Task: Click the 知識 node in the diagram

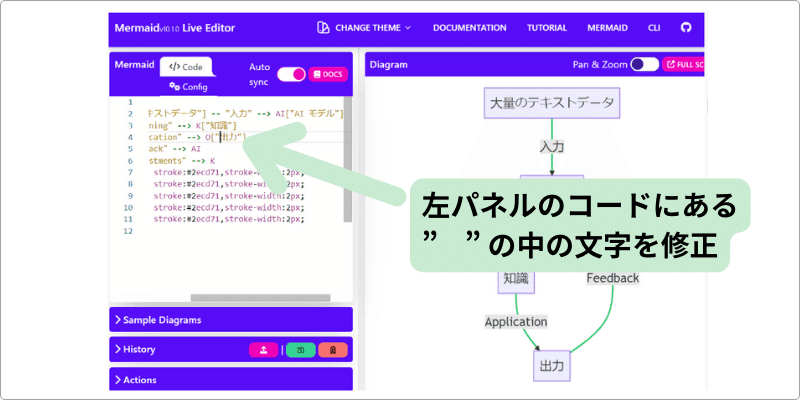Action: pos(516,278)
